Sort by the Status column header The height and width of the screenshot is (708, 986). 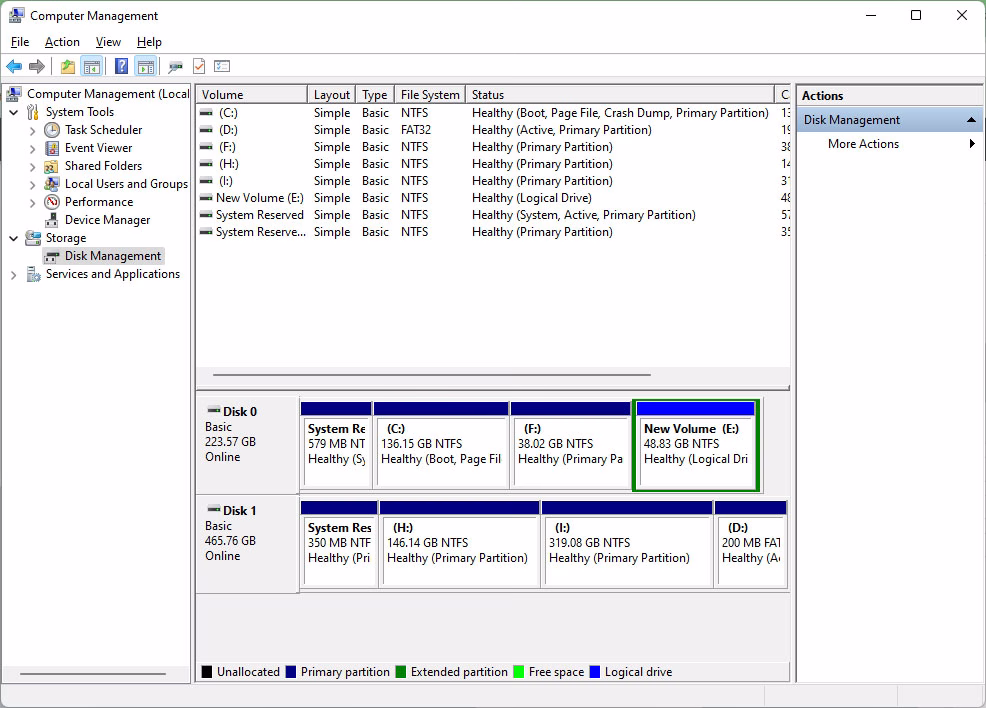619,94
